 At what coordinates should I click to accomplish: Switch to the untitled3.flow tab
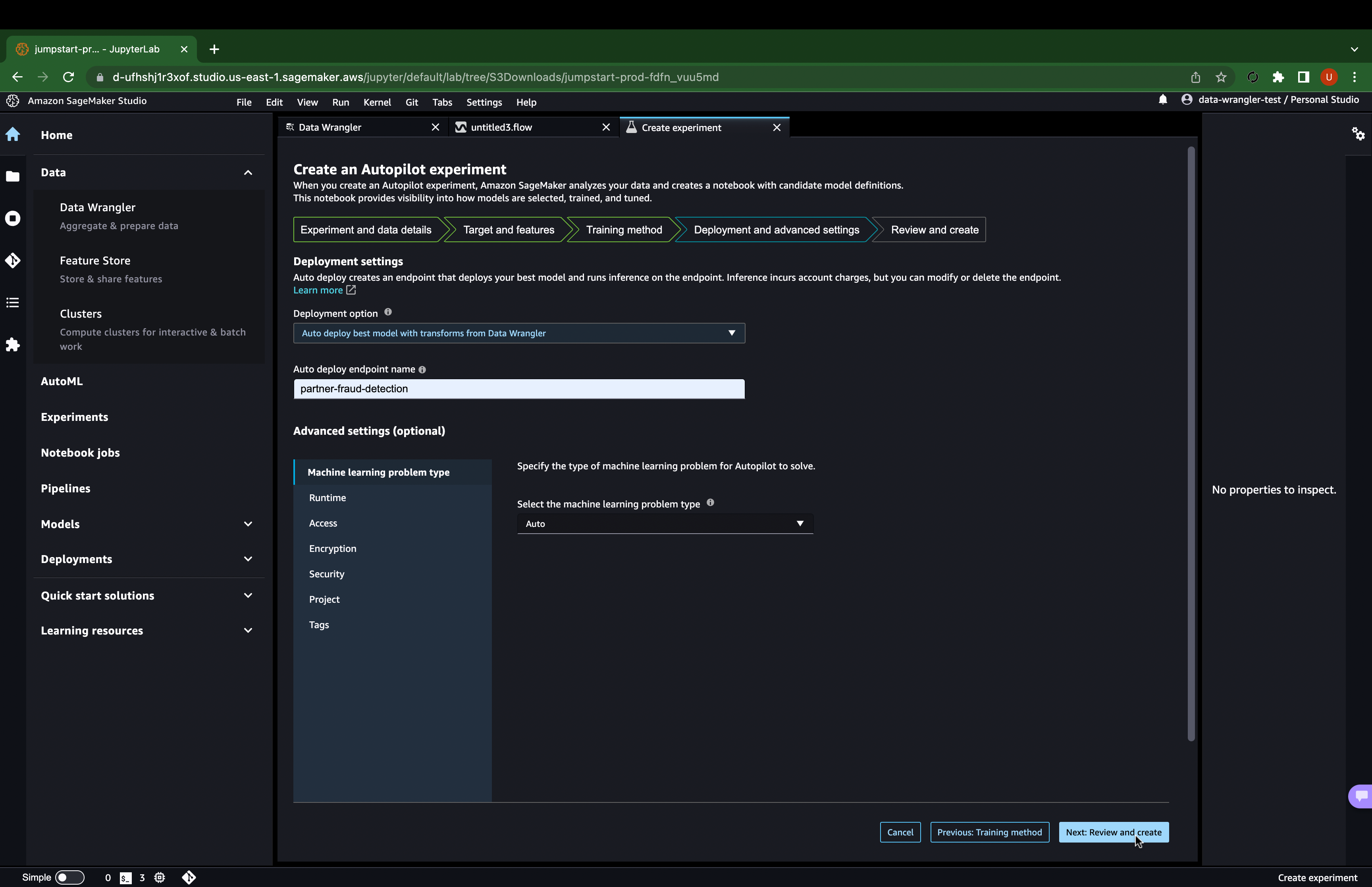coord(501,127)
